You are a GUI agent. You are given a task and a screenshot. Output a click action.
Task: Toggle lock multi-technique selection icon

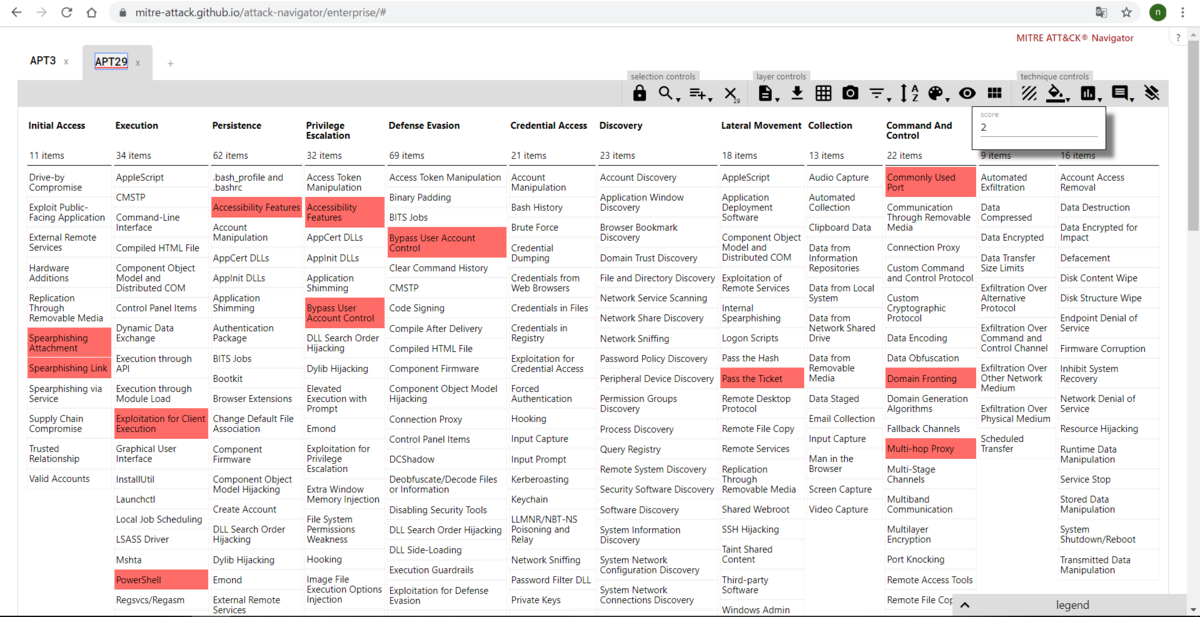[639, 93]
